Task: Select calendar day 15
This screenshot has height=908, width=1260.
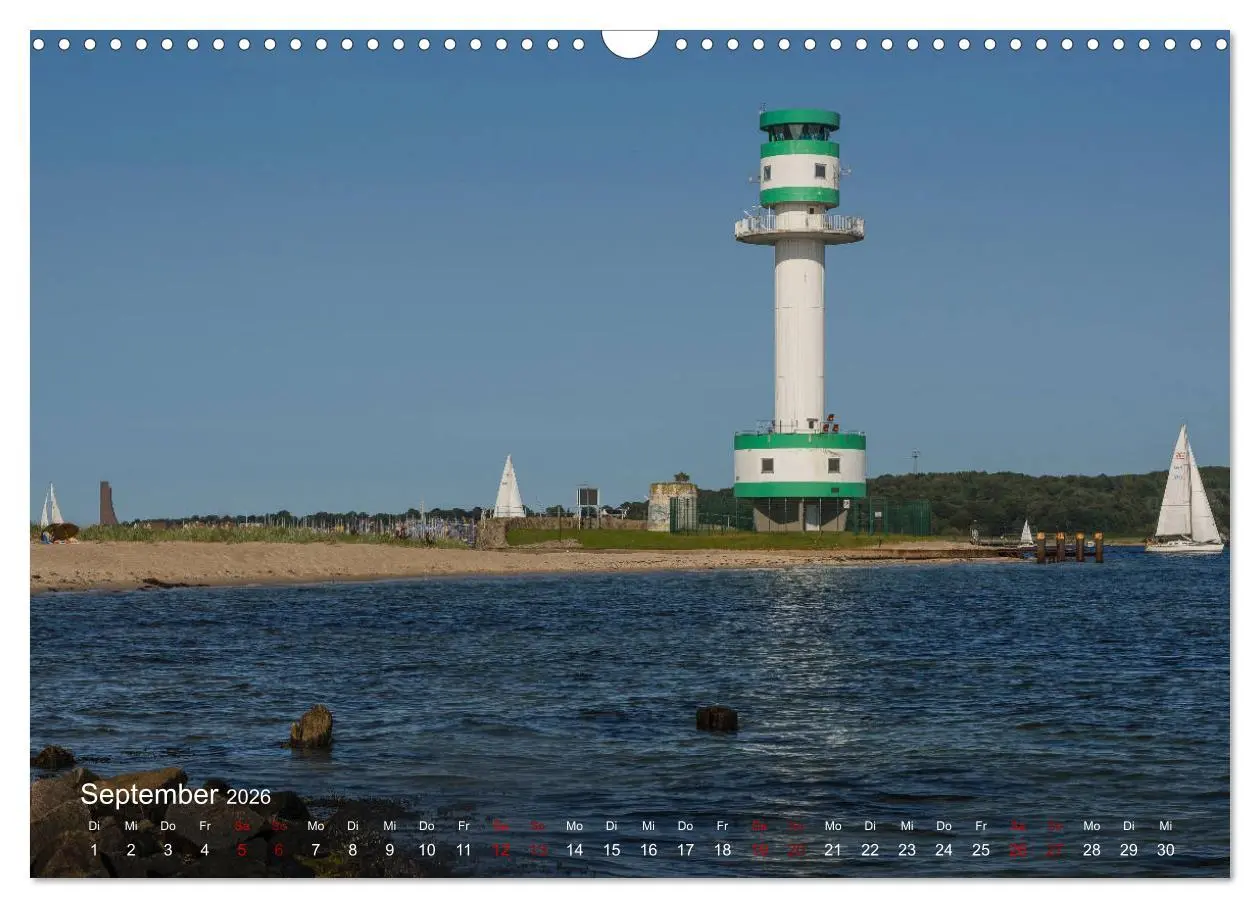Action: (x=612, y=850)
